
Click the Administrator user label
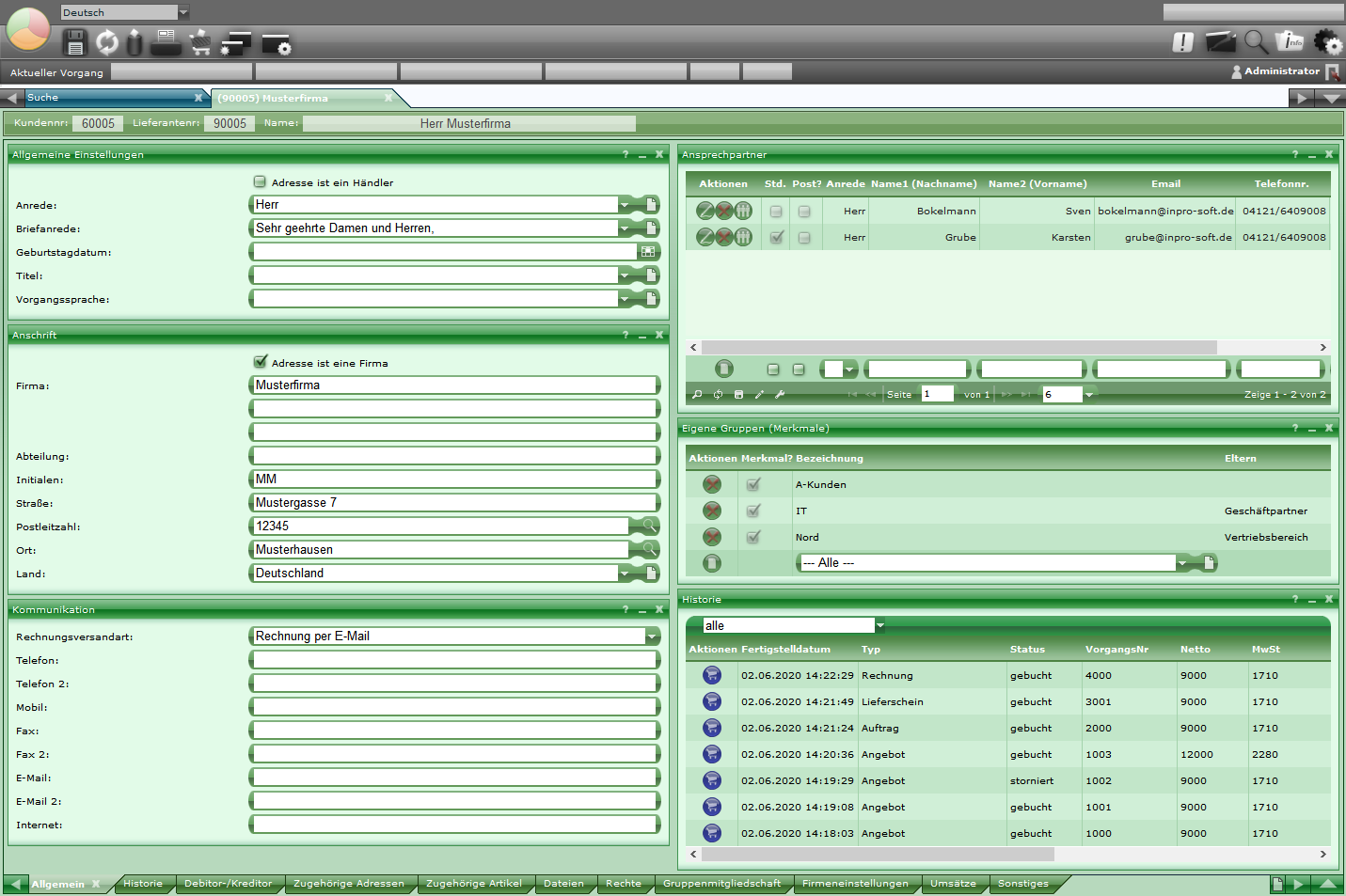pyautogui.click(x=1281, y=71)
